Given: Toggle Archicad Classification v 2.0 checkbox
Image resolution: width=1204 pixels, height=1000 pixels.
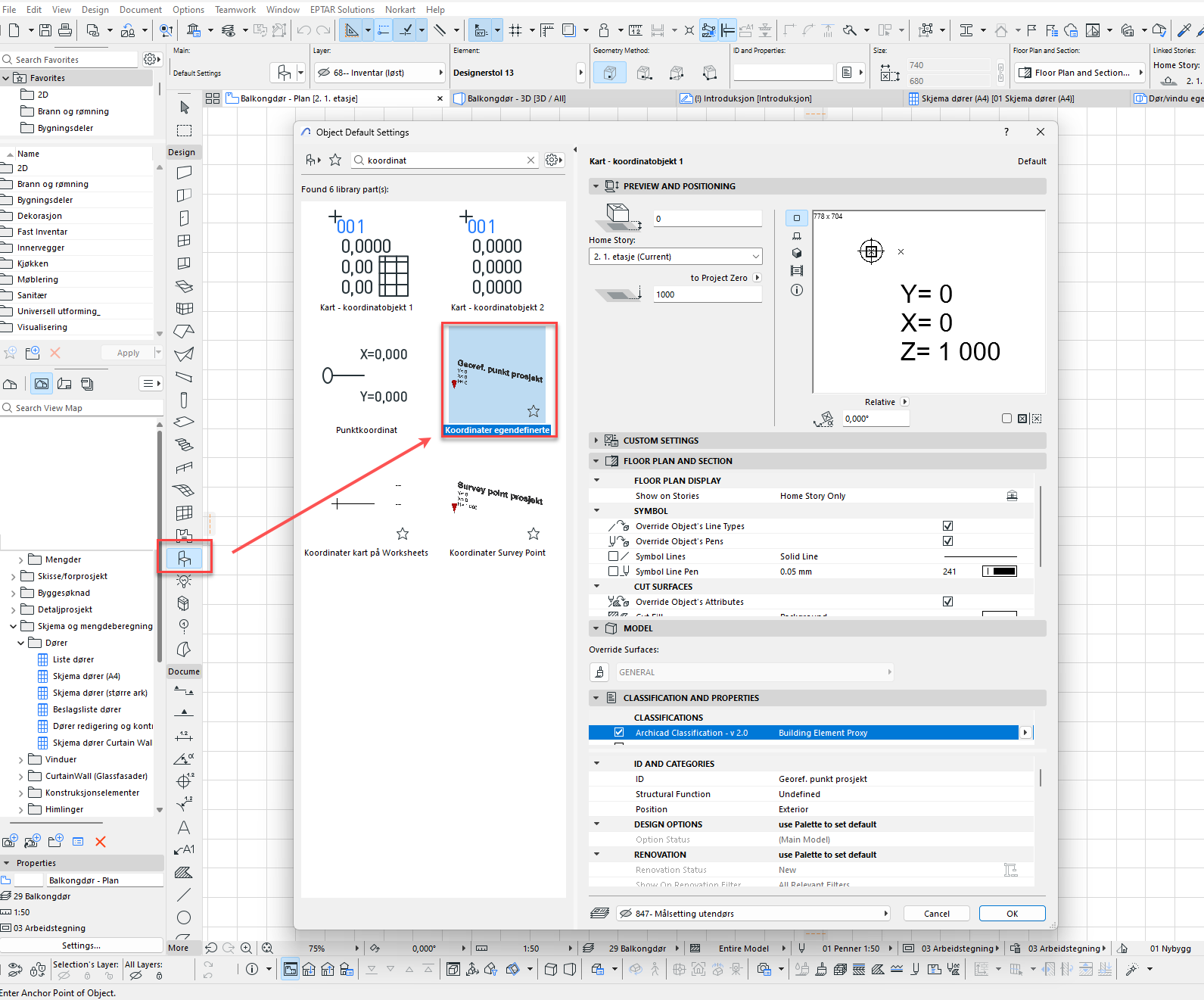Looking at the screenshot, I should [x=619, y=733].
